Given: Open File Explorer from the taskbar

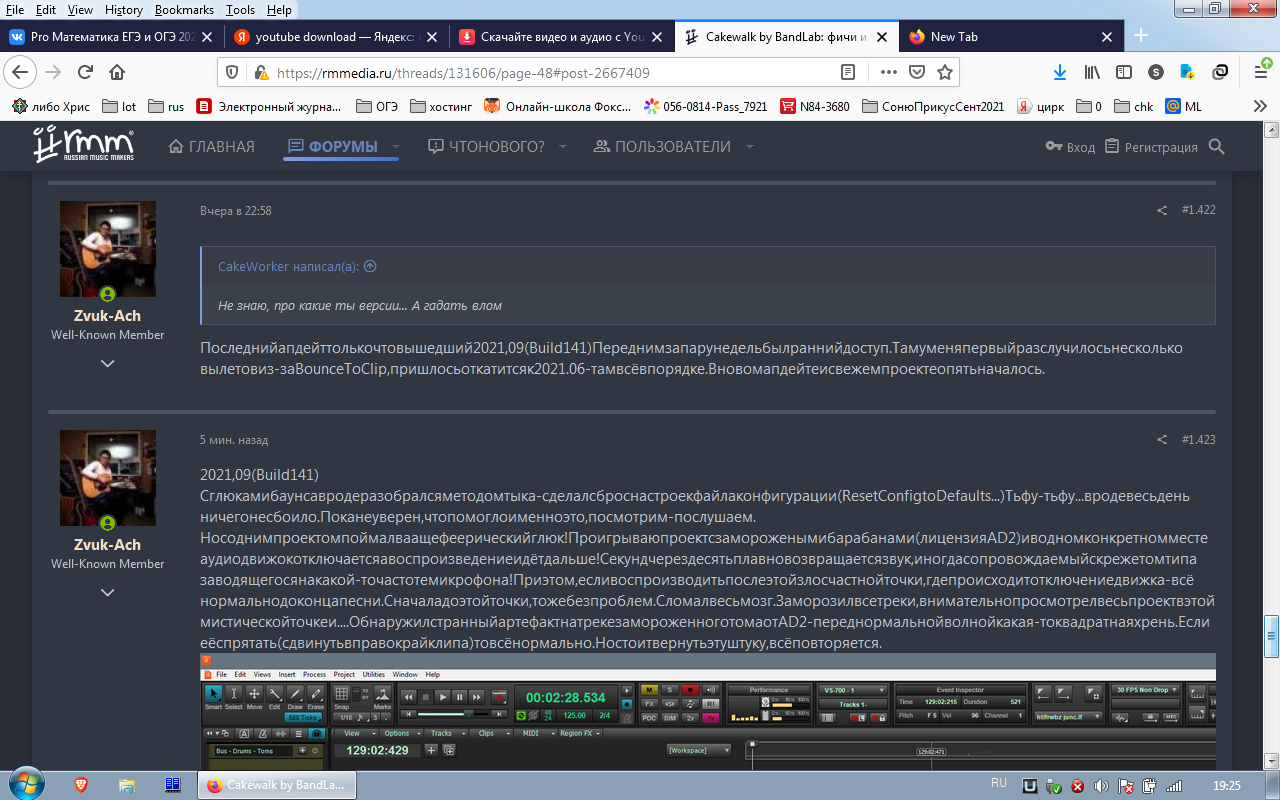Looking at the screenshot, I should 127,785.
